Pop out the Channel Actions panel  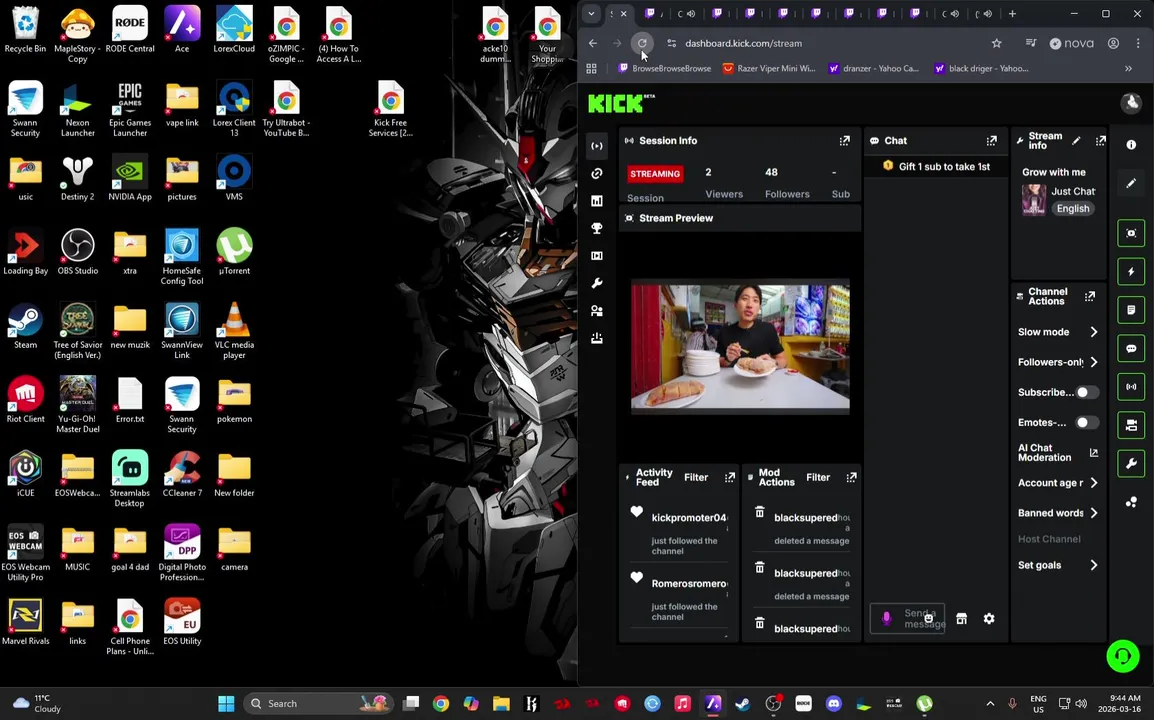click(x=1090, y=297)
